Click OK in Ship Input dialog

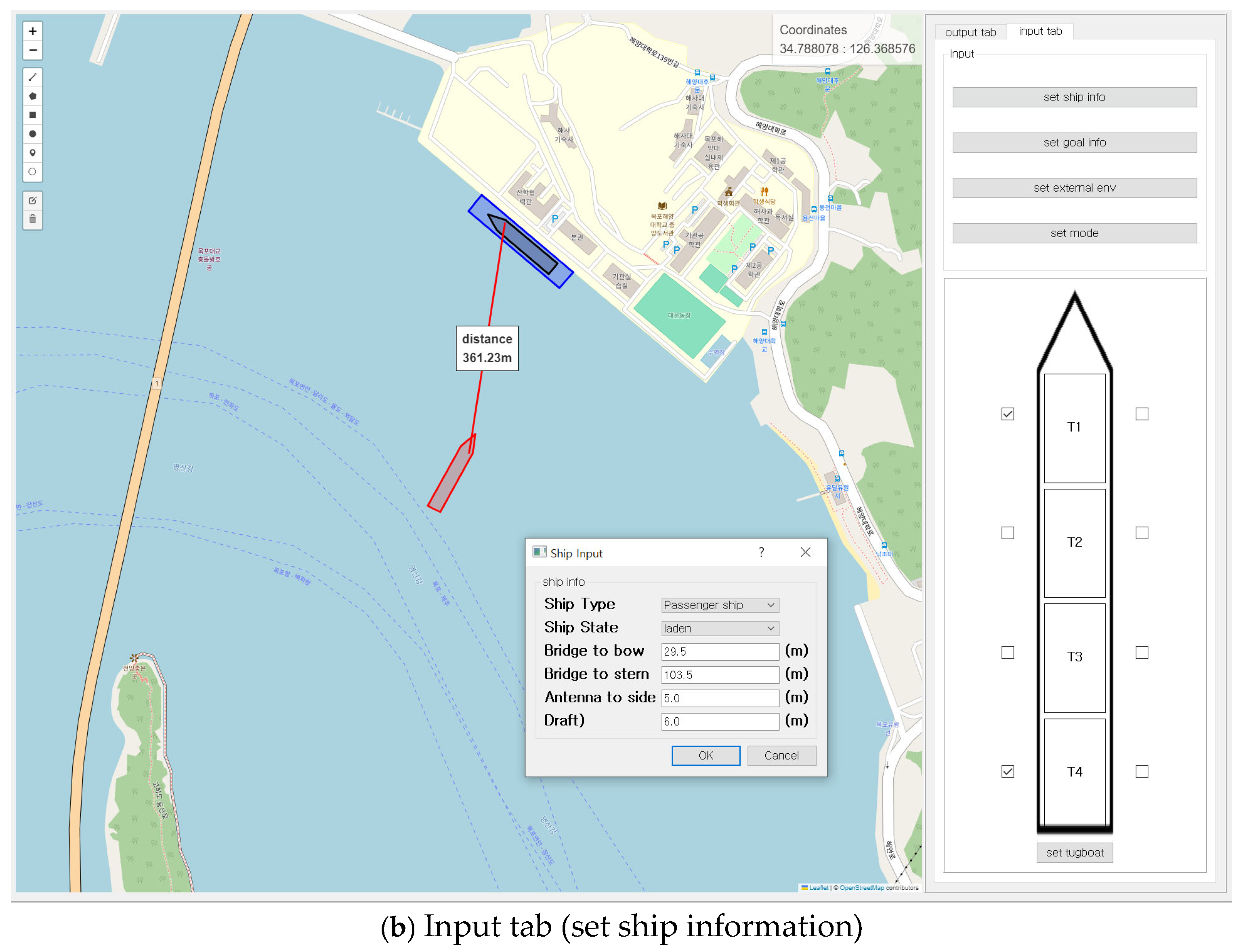click(705, 755)
